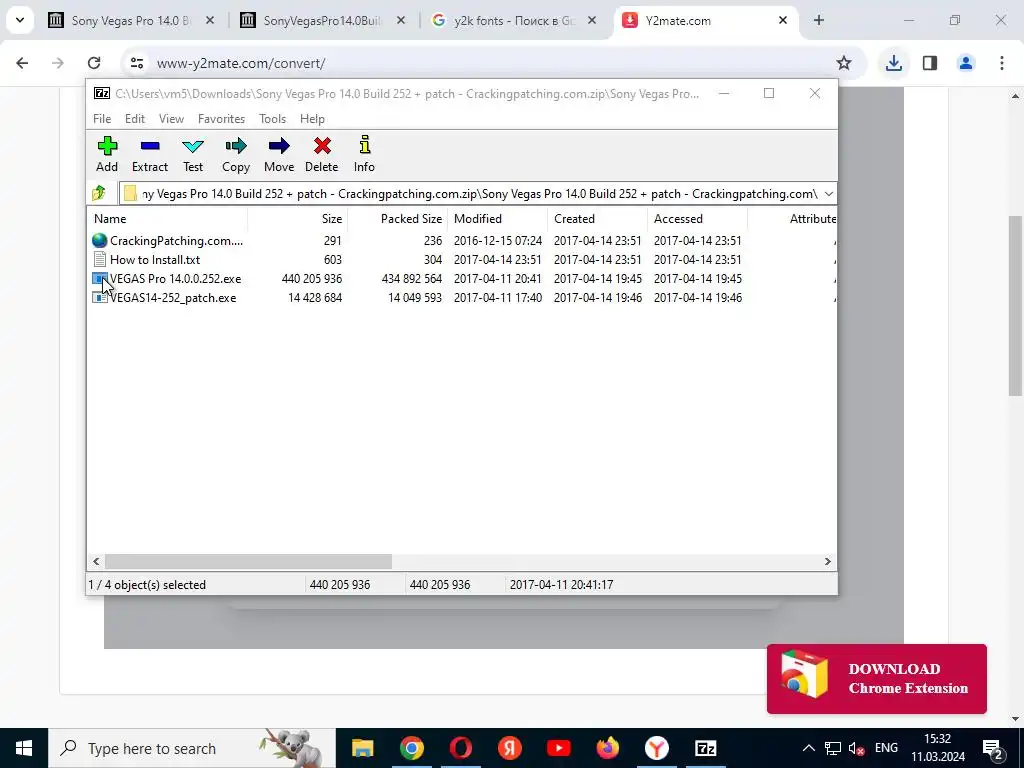Screen dimensions: 1024x768
Task: Go up one folder level icon
Action: point(99,193)
